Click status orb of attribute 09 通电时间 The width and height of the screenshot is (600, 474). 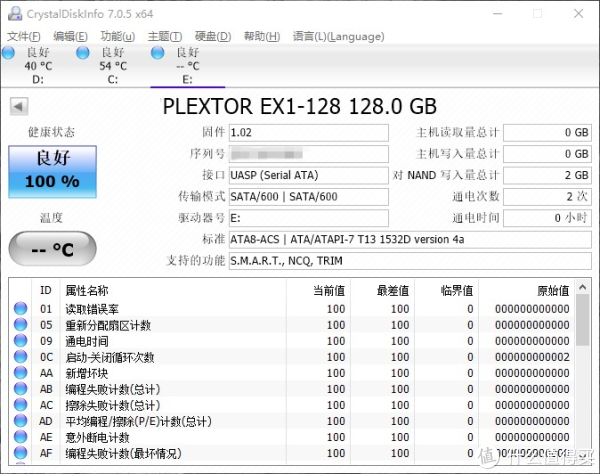(x=20, y=340)
